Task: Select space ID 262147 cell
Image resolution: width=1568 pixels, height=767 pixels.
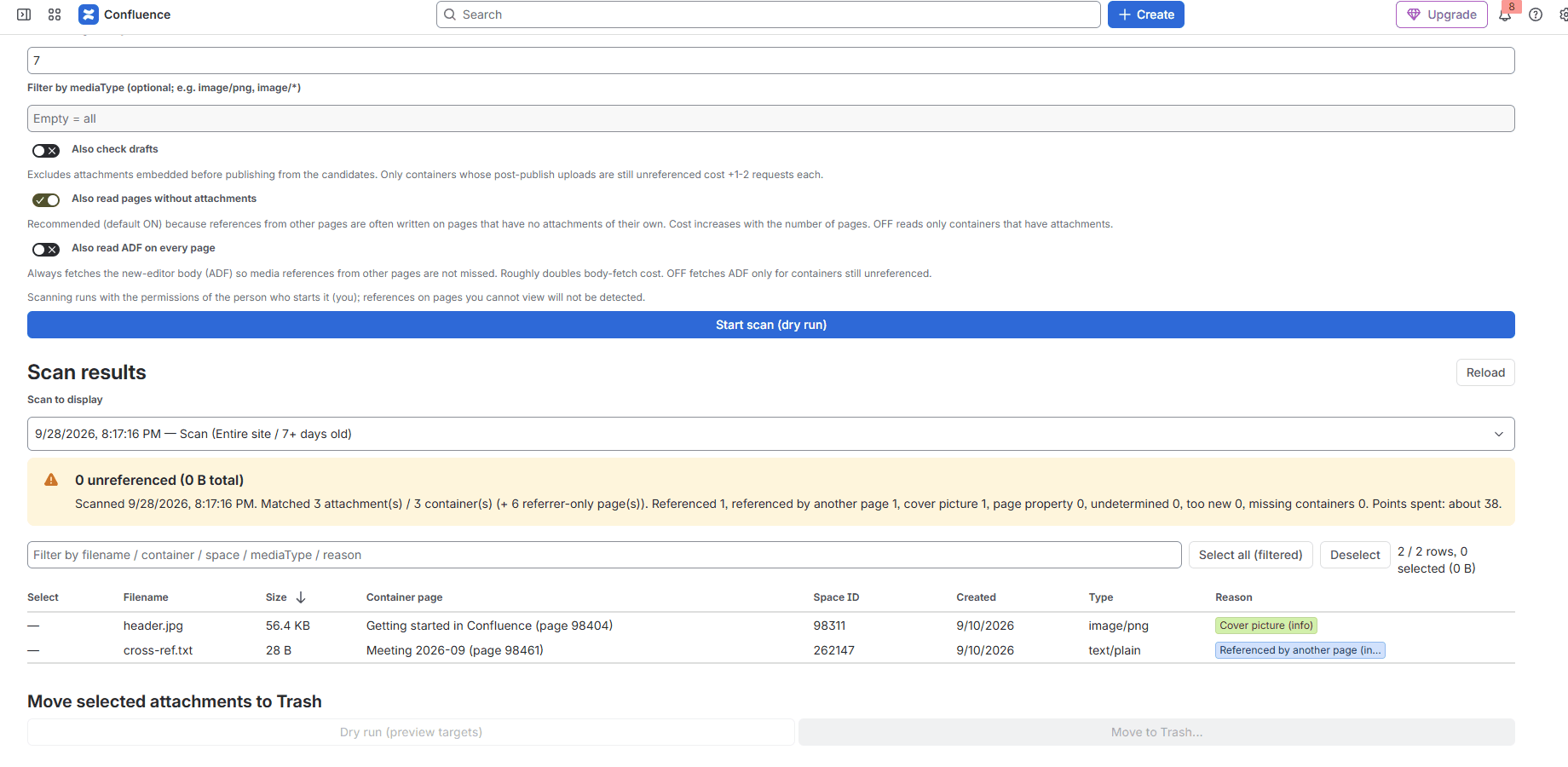Action: tap(834, 650)
